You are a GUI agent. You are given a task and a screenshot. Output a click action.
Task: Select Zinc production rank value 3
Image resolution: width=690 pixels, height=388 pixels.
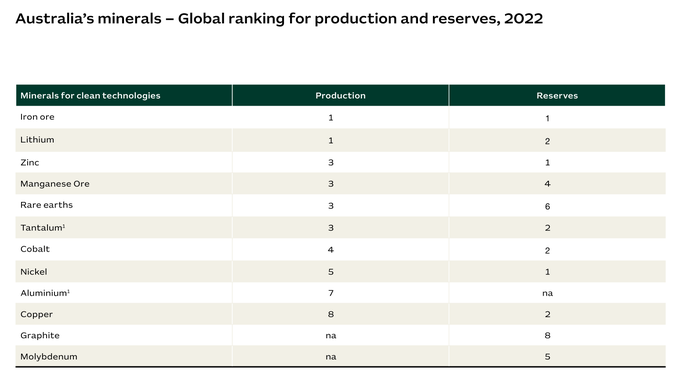click(x=330, y=162)
